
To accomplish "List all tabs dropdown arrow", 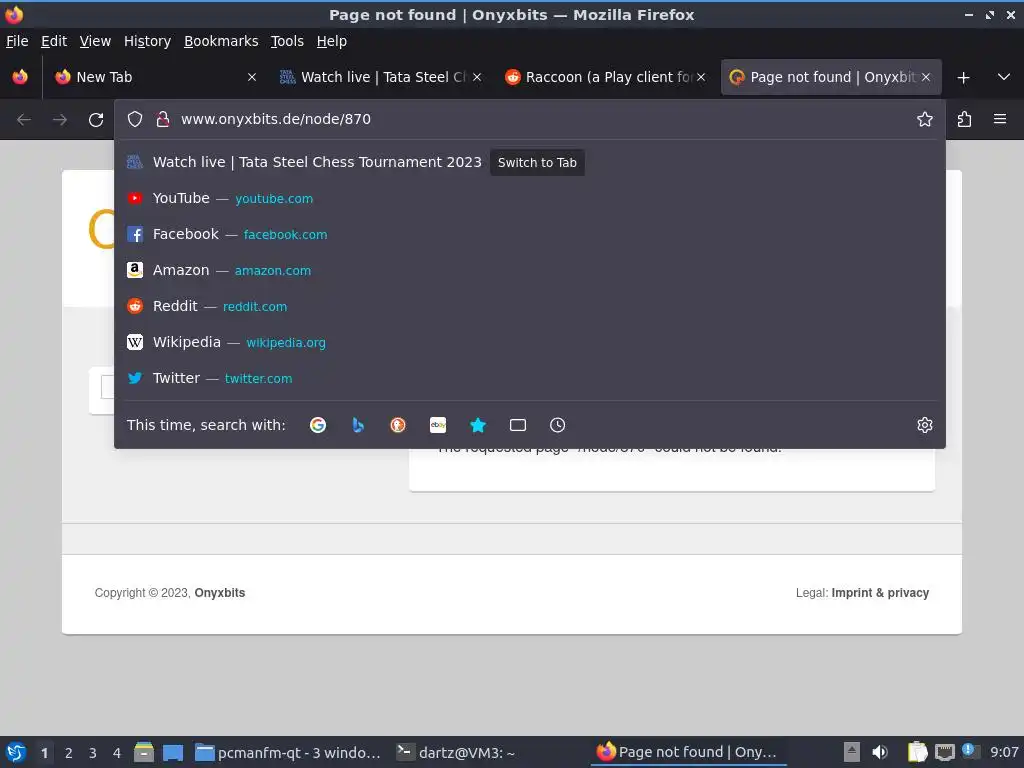I will click(1004, 77).
